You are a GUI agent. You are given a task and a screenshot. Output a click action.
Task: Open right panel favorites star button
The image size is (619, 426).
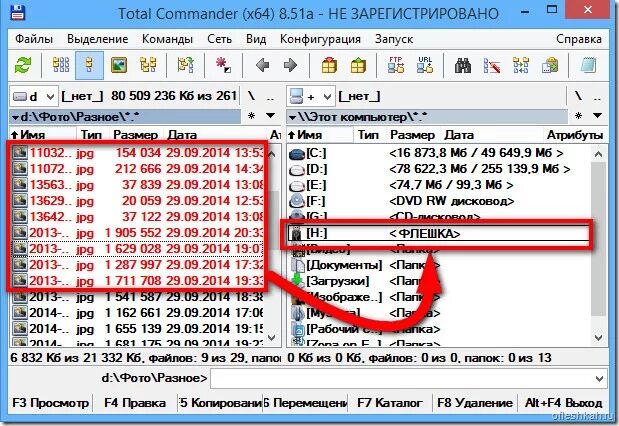(578, 116)
